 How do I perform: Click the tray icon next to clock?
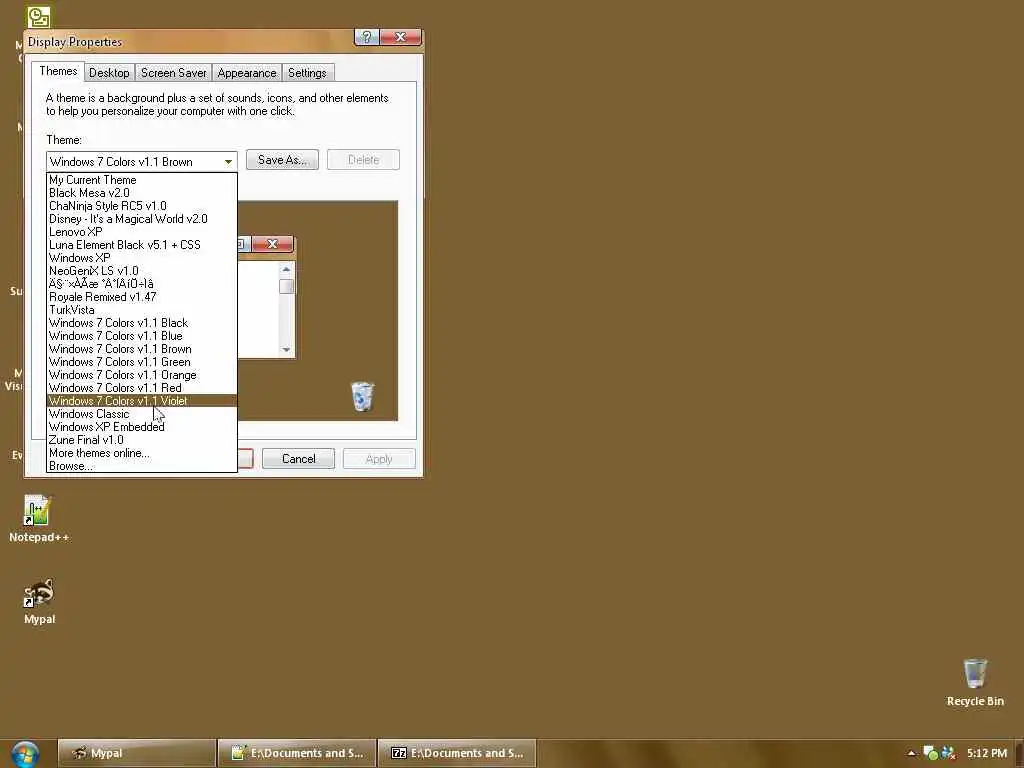[x=948, y=754]
